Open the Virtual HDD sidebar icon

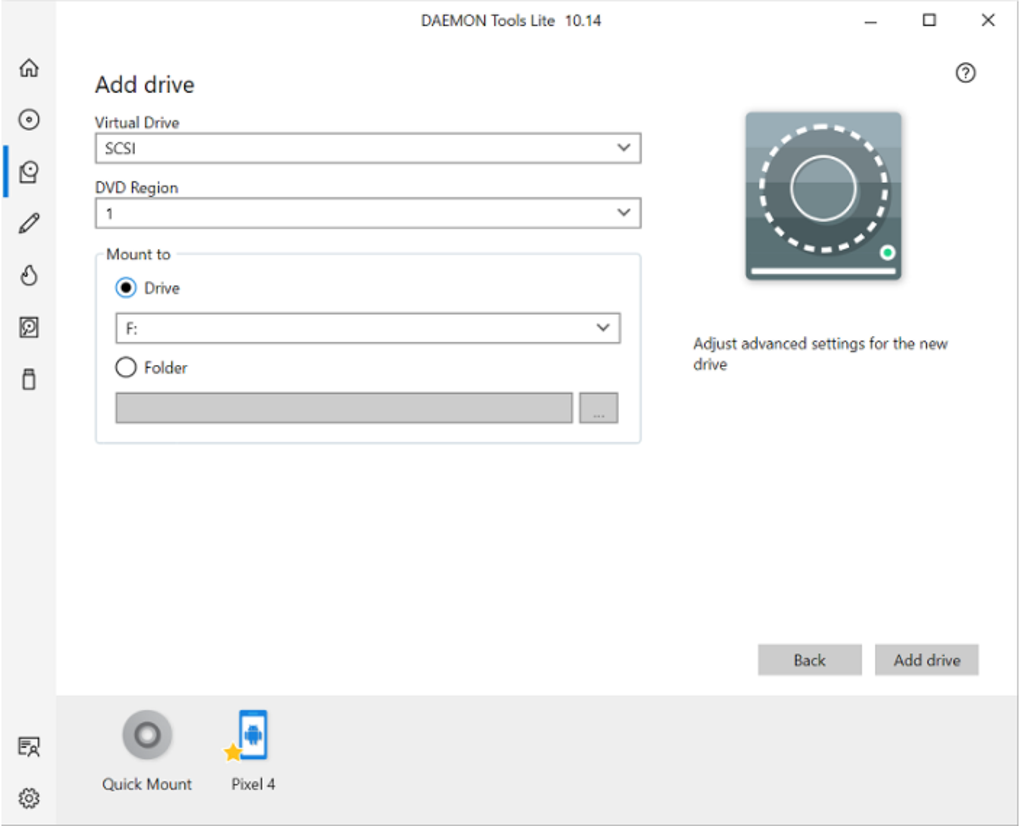point(29,328)
